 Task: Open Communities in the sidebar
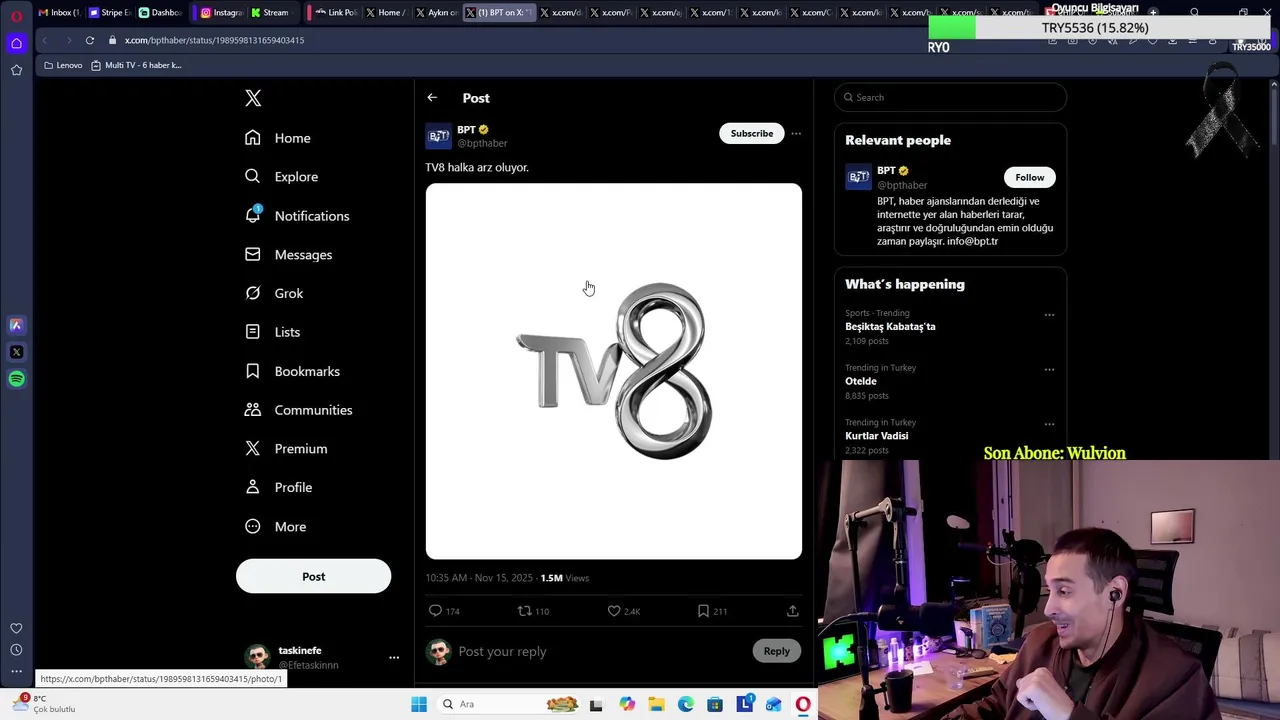pos(298,410)
